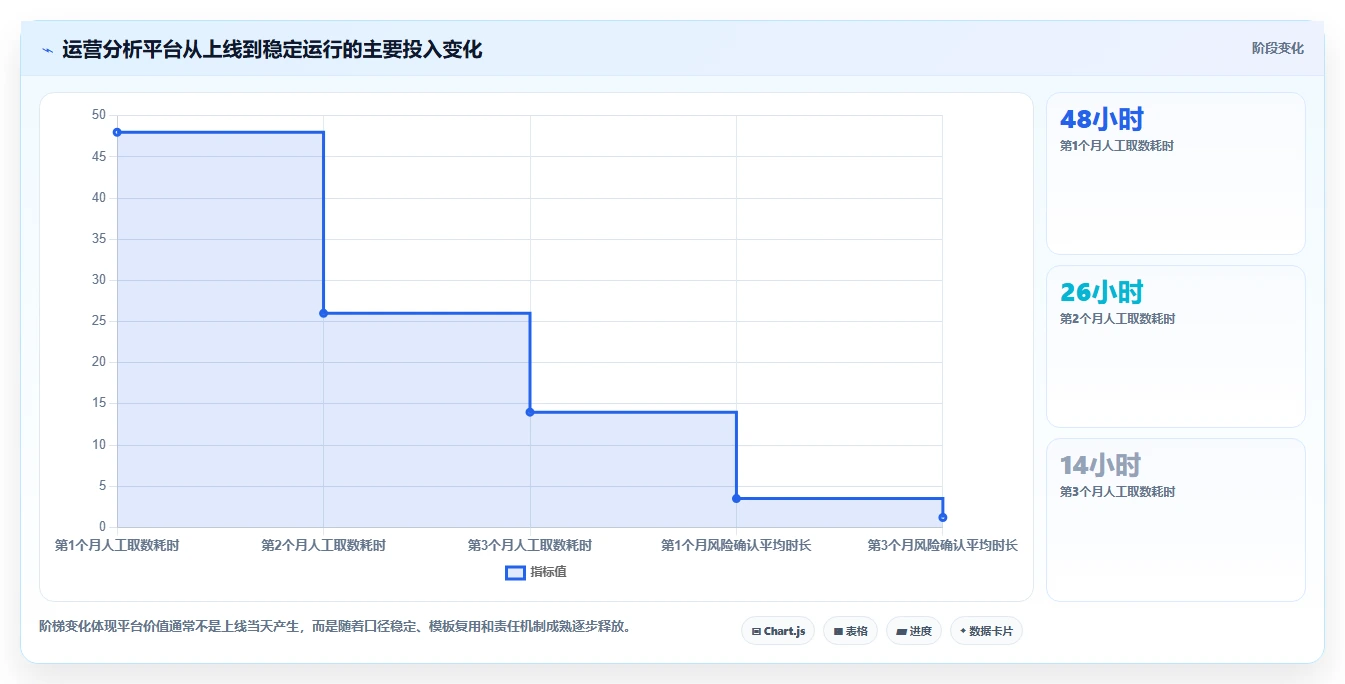The height and width of the screenshot is (684, 1345).
Task: Click the axis label 第1个月人工取数耗时
Action: (x=117, y=545)
